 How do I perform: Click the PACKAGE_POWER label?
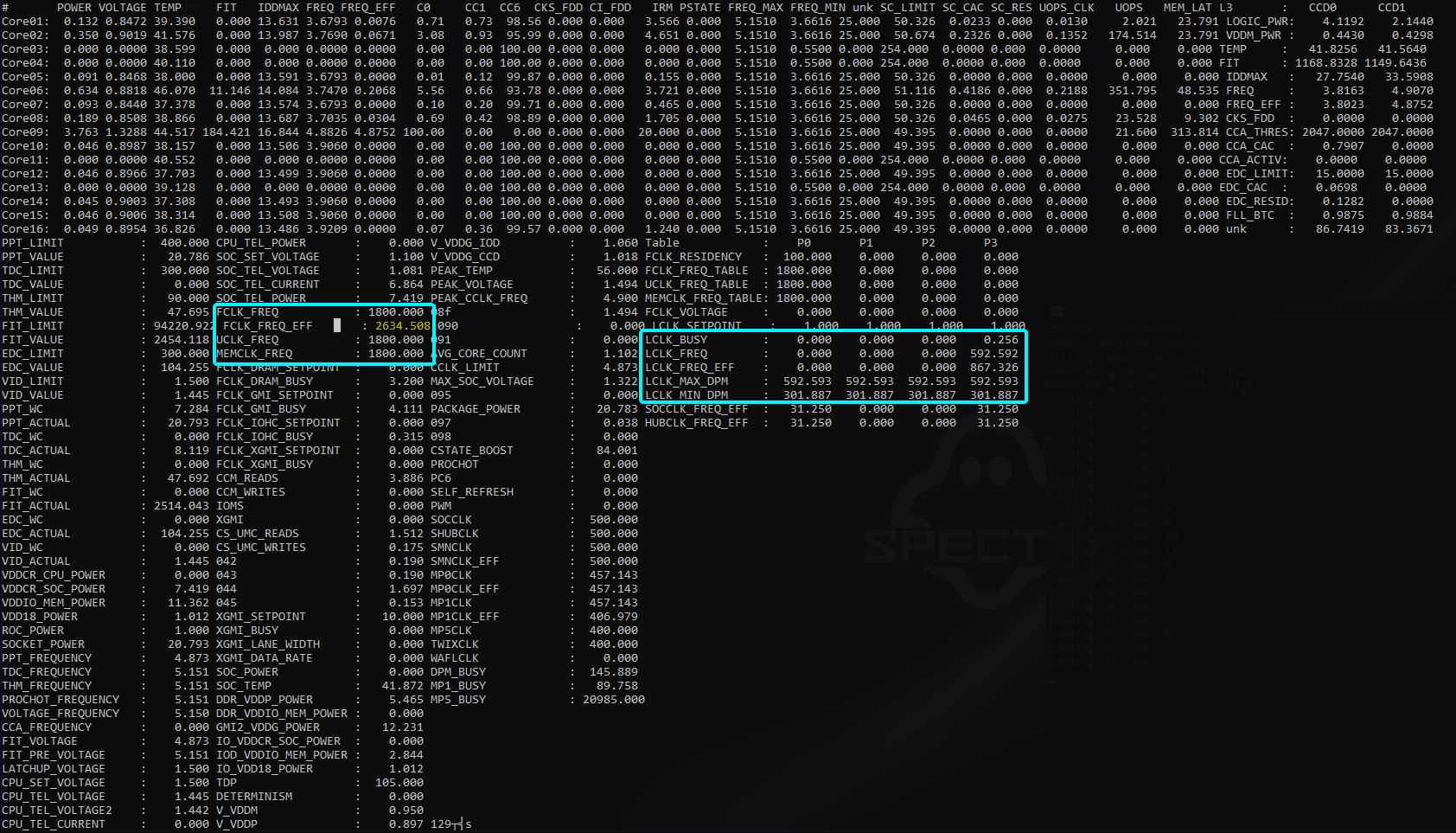coord(476,409)
